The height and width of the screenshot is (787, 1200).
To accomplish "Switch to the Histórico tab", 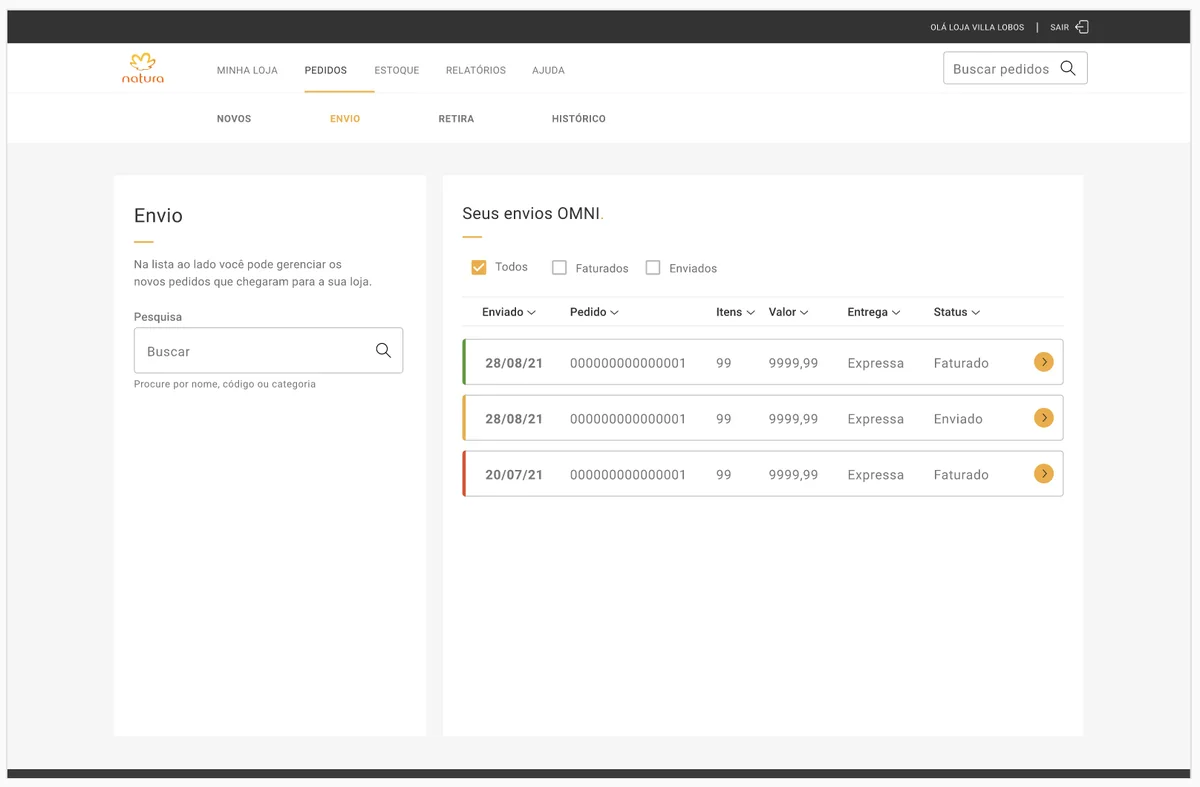I will point(579,119).
